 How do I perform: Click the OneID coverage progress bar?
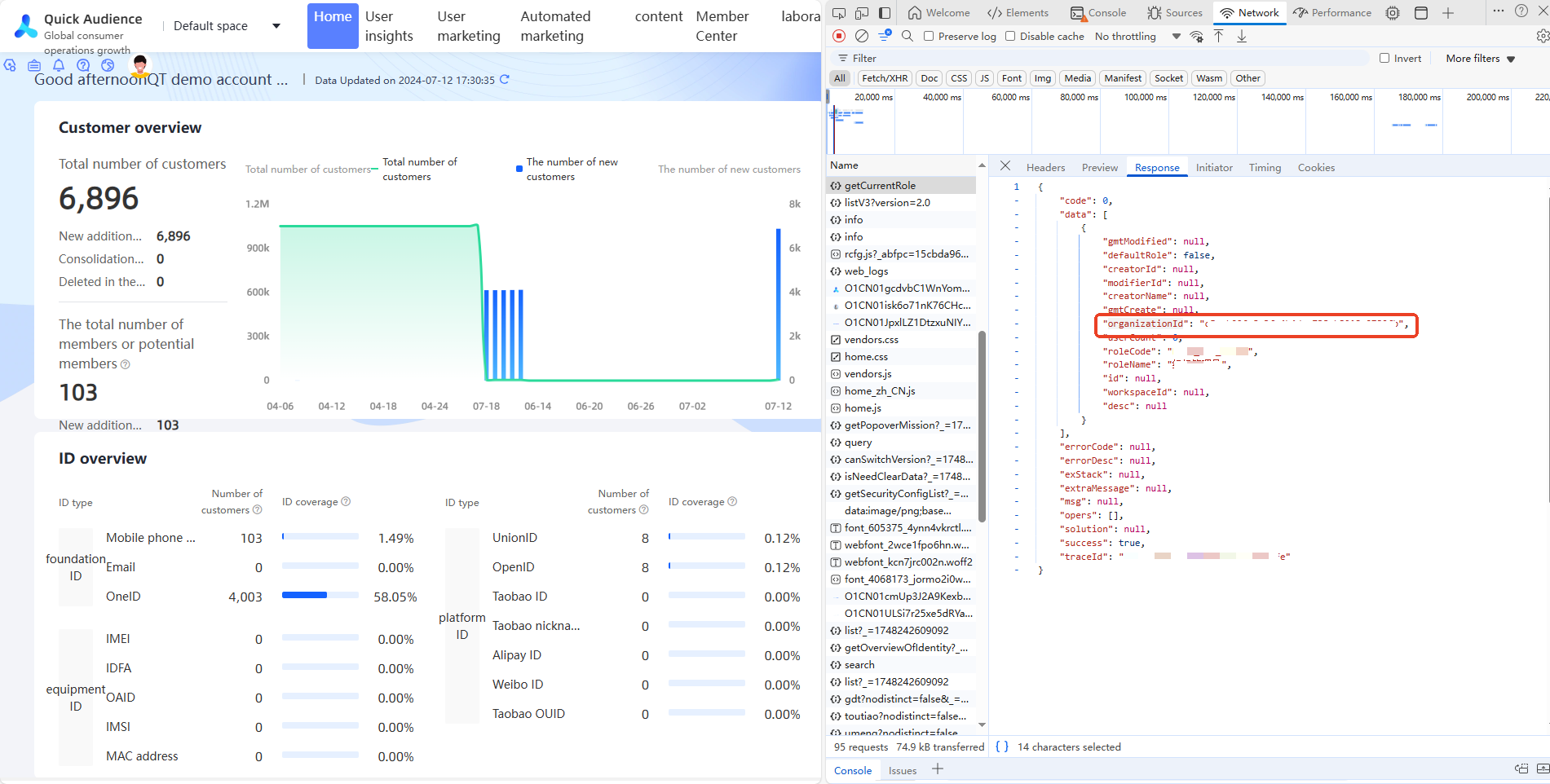[320, 595]
